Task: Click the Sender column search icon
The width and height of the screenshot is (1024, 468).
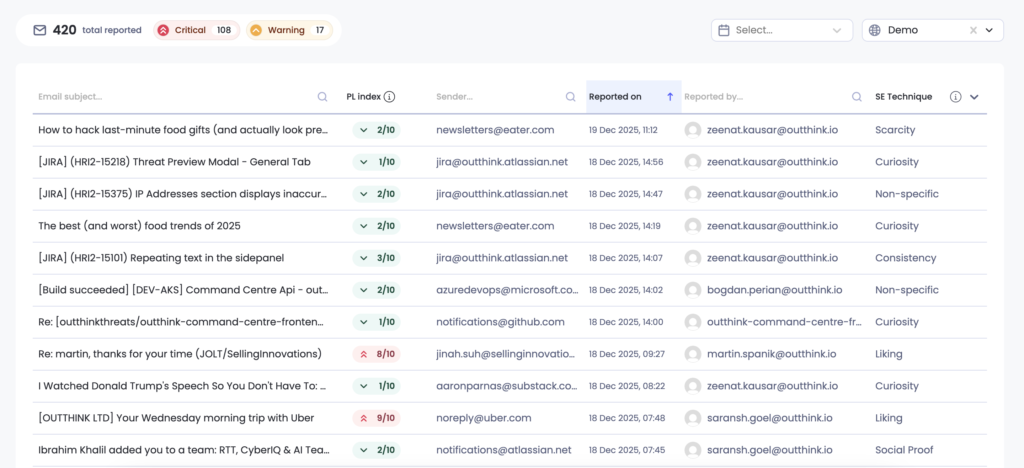Action: click(x=570, y=97)
